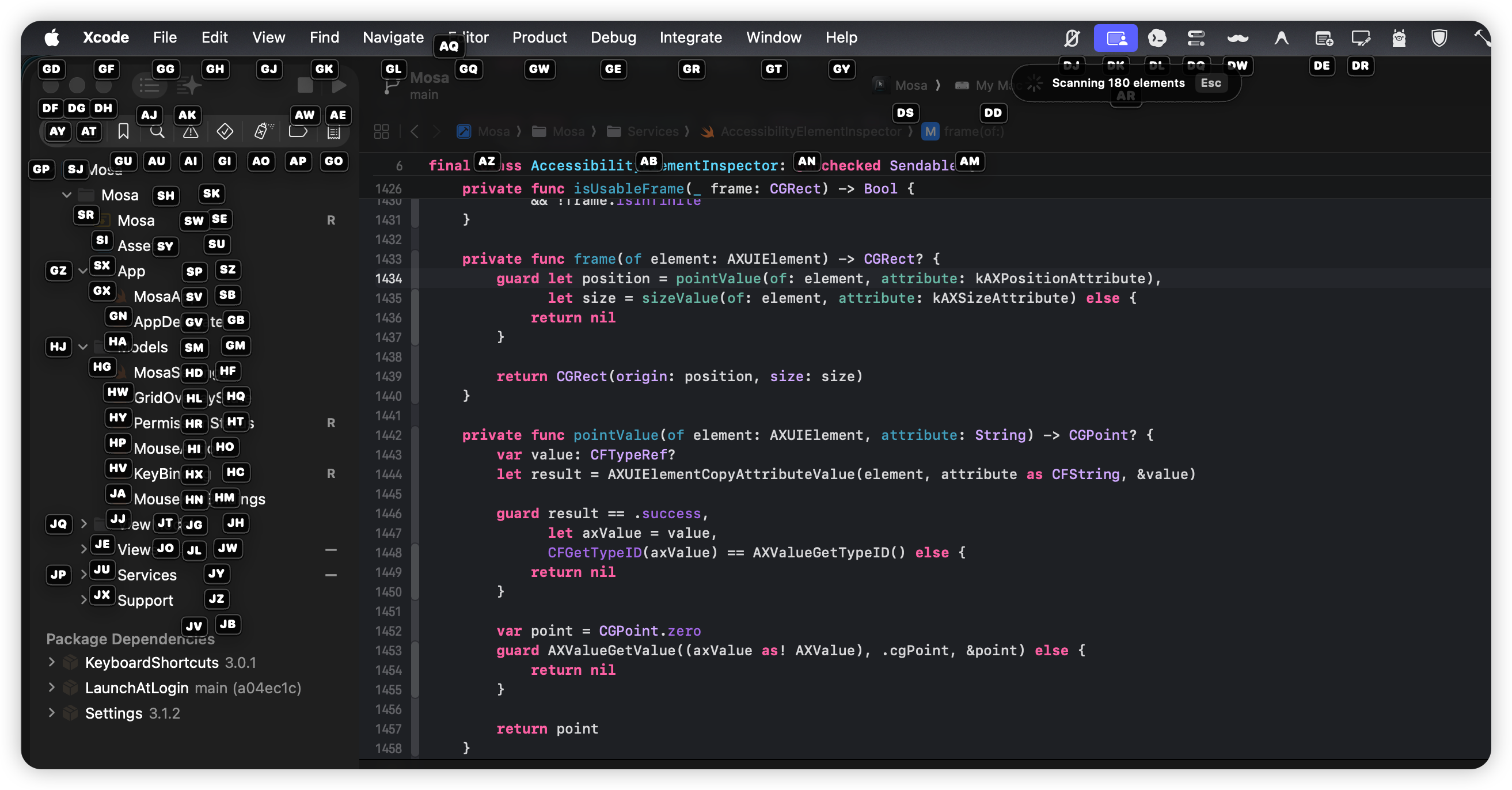1512x790 pixels.
Task: Open the Navigate menu
Action: pyautogui.click(x=393, y=37)
